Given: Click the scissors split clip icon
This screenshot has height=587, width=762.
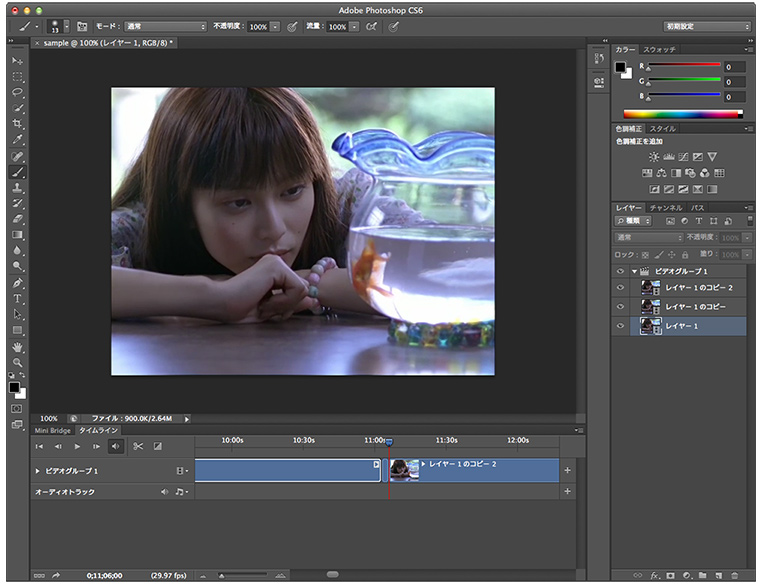Looking at the screenshot, I should [x=138, y=446].
